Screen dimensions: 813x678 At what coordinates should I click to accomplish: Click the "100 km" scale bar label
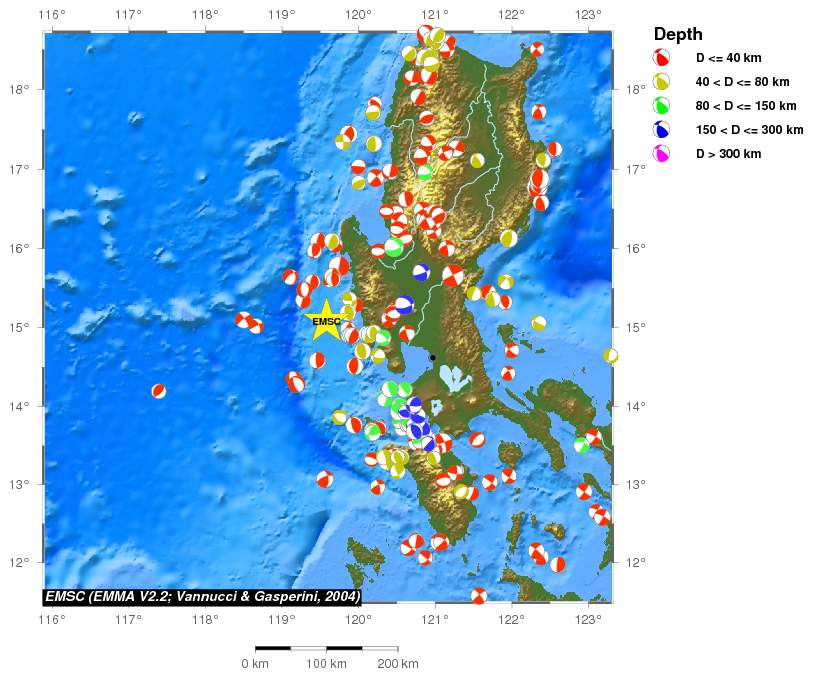pyautogui.click(x=326, y=664)
